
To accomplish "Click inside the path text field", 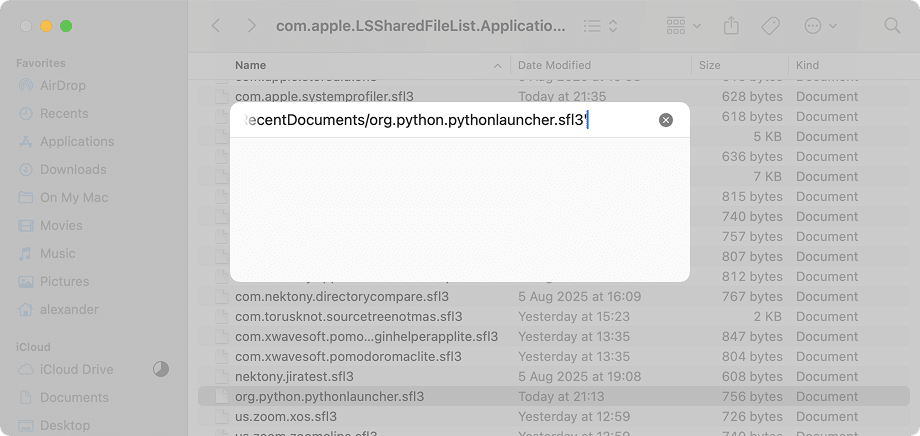I will point(440,120).
